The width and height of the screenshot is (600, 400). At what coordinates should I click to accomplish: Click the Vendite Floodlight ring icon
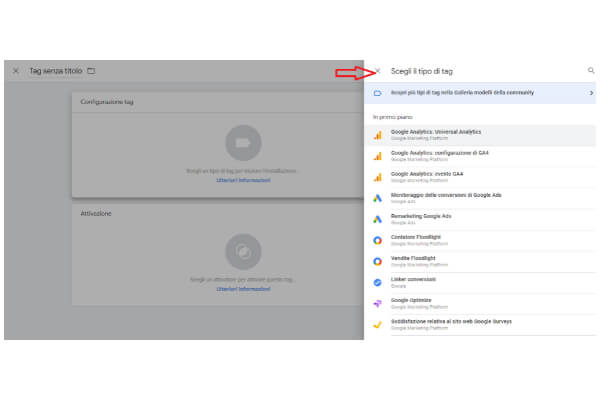(378, 261)
